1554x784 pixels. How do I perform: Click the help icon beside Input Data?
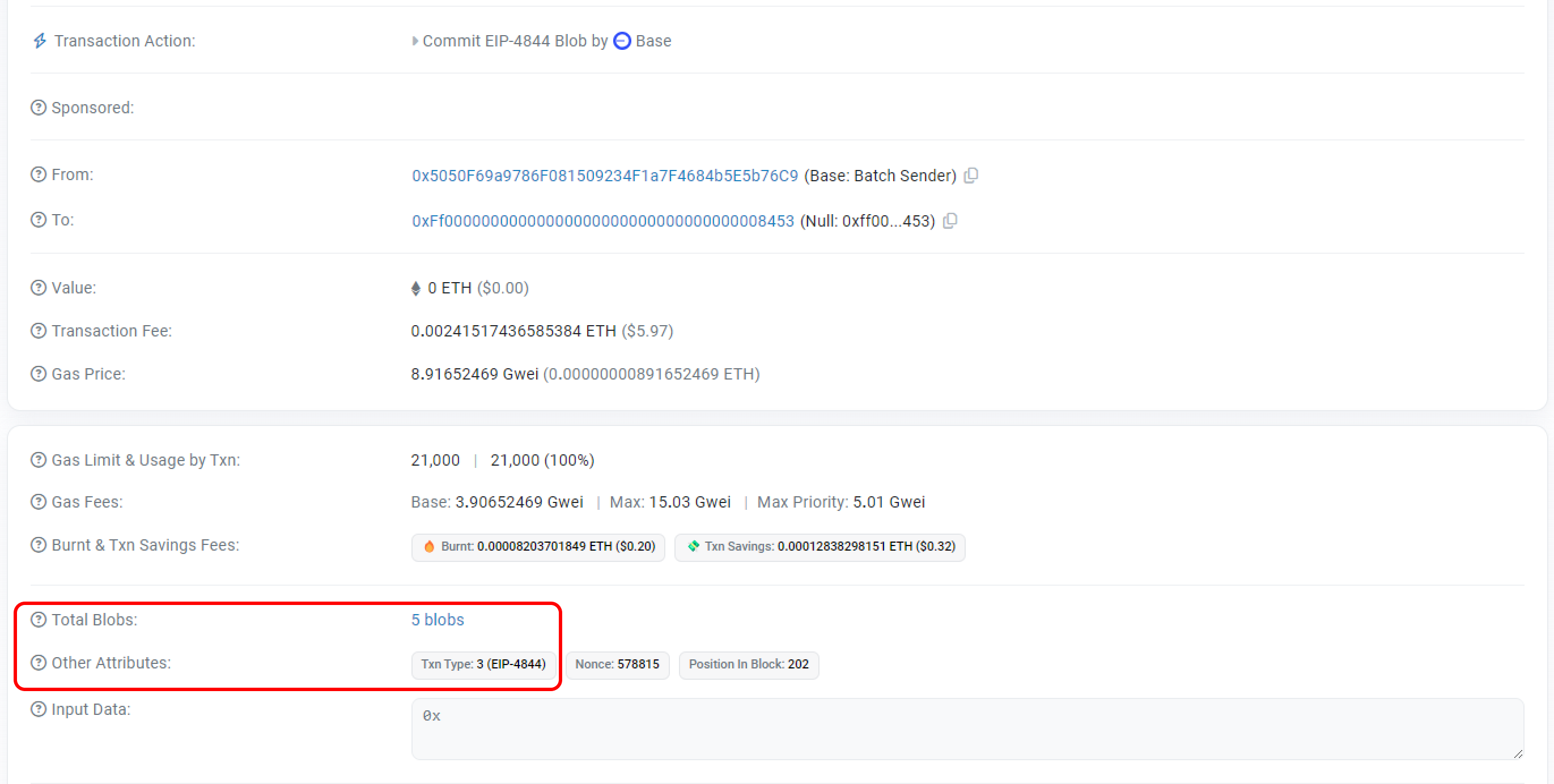point(39,709)
